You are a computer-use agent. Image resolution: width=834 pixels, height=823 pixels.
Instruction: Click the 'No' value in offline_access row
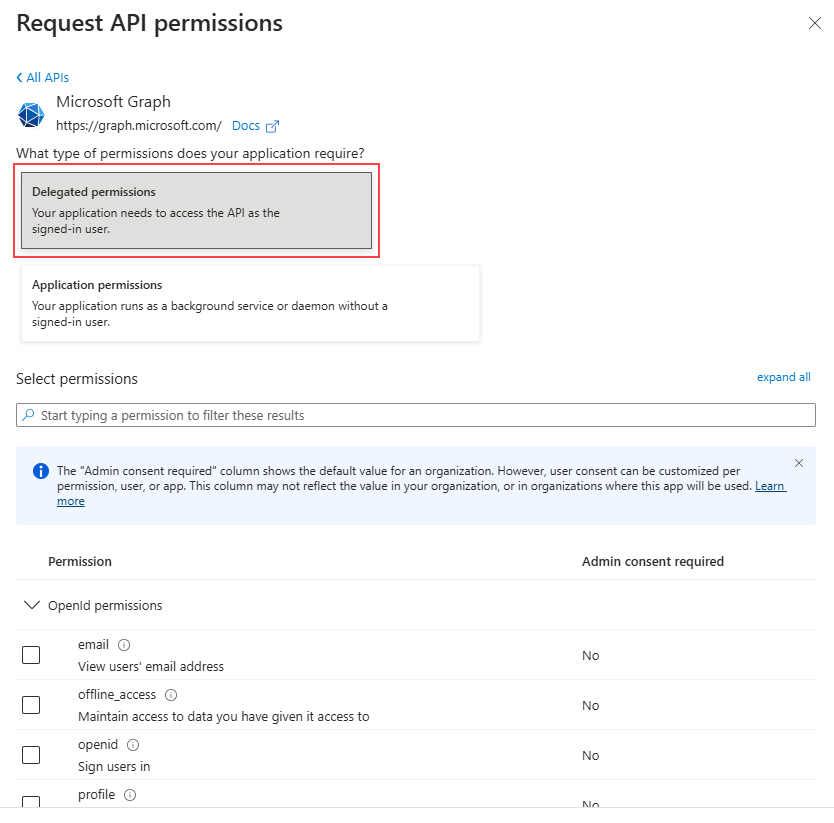tap(590, 705)
